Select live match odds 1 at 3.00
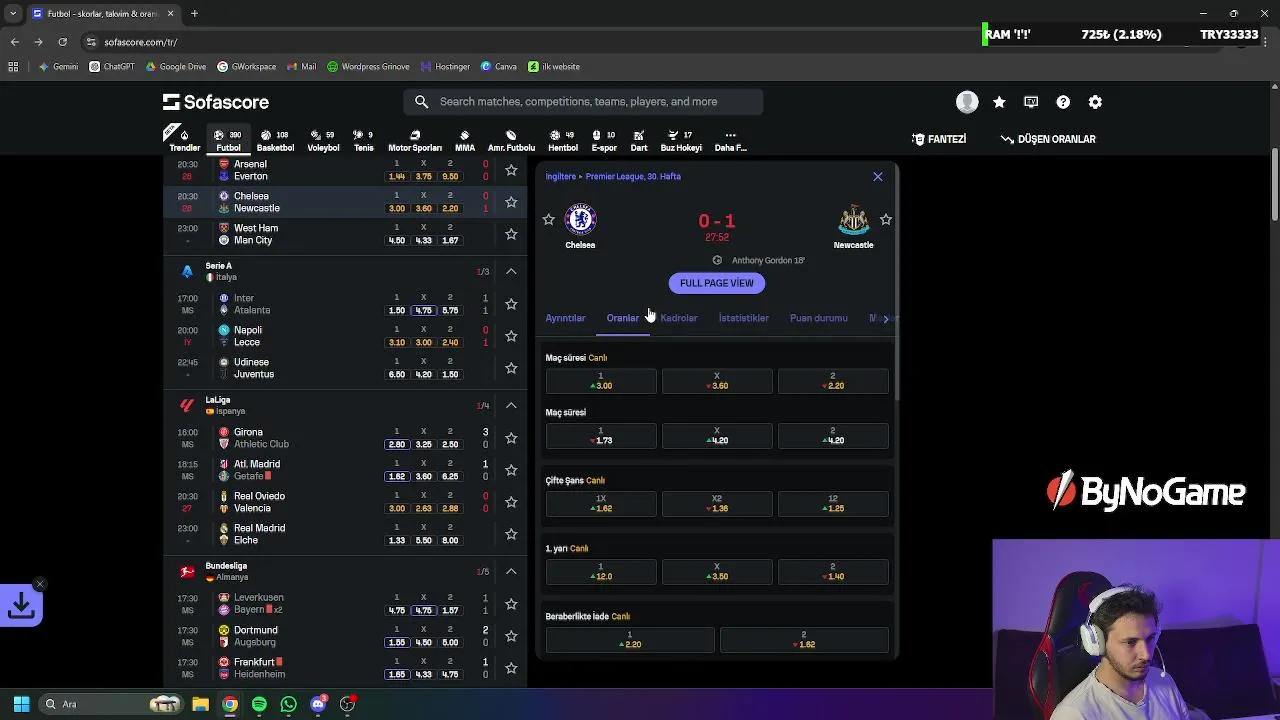 coord(601,381)
